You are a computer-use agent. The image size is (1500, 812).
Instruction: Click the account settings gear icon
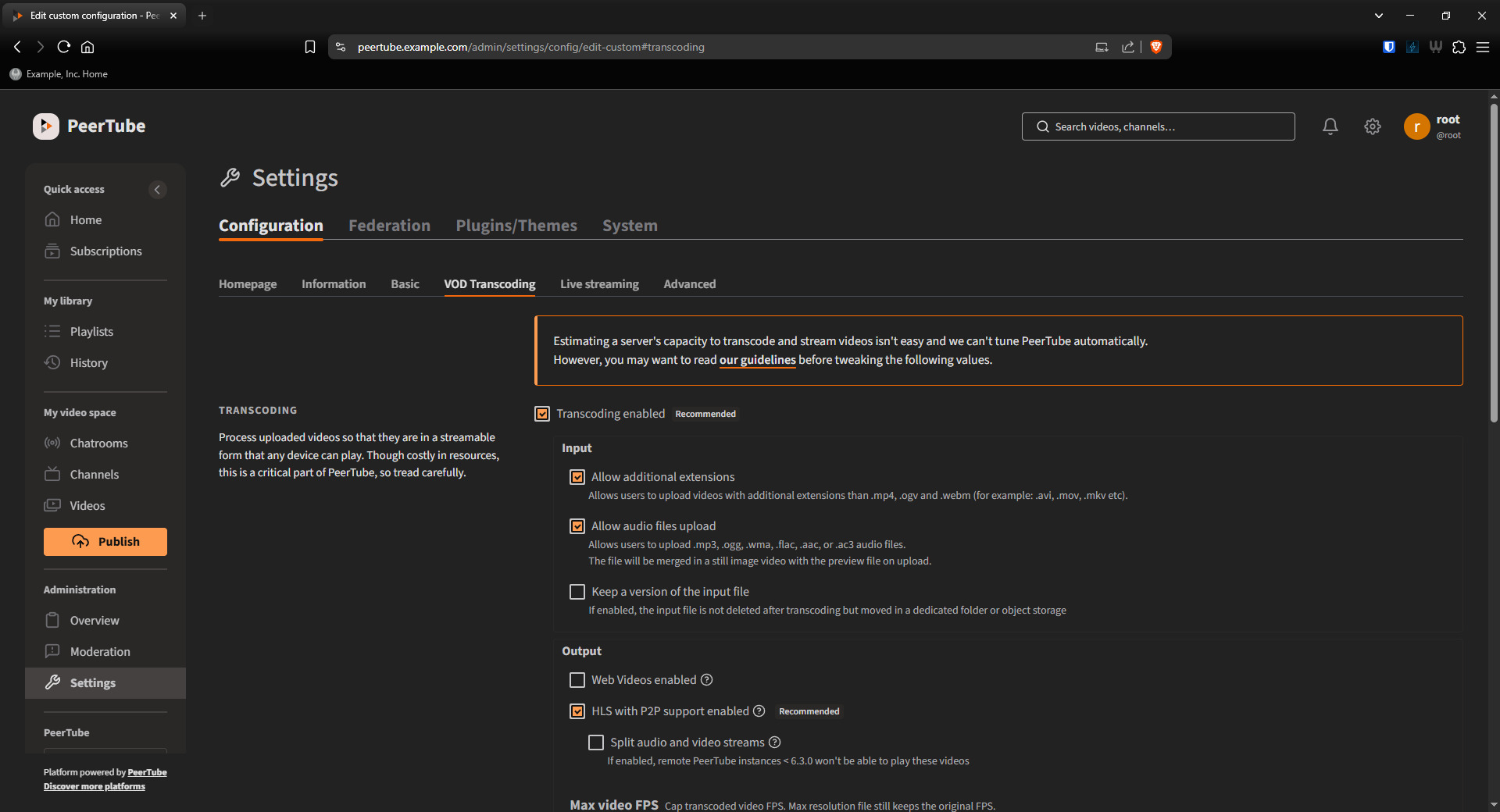pos(1373,126)
